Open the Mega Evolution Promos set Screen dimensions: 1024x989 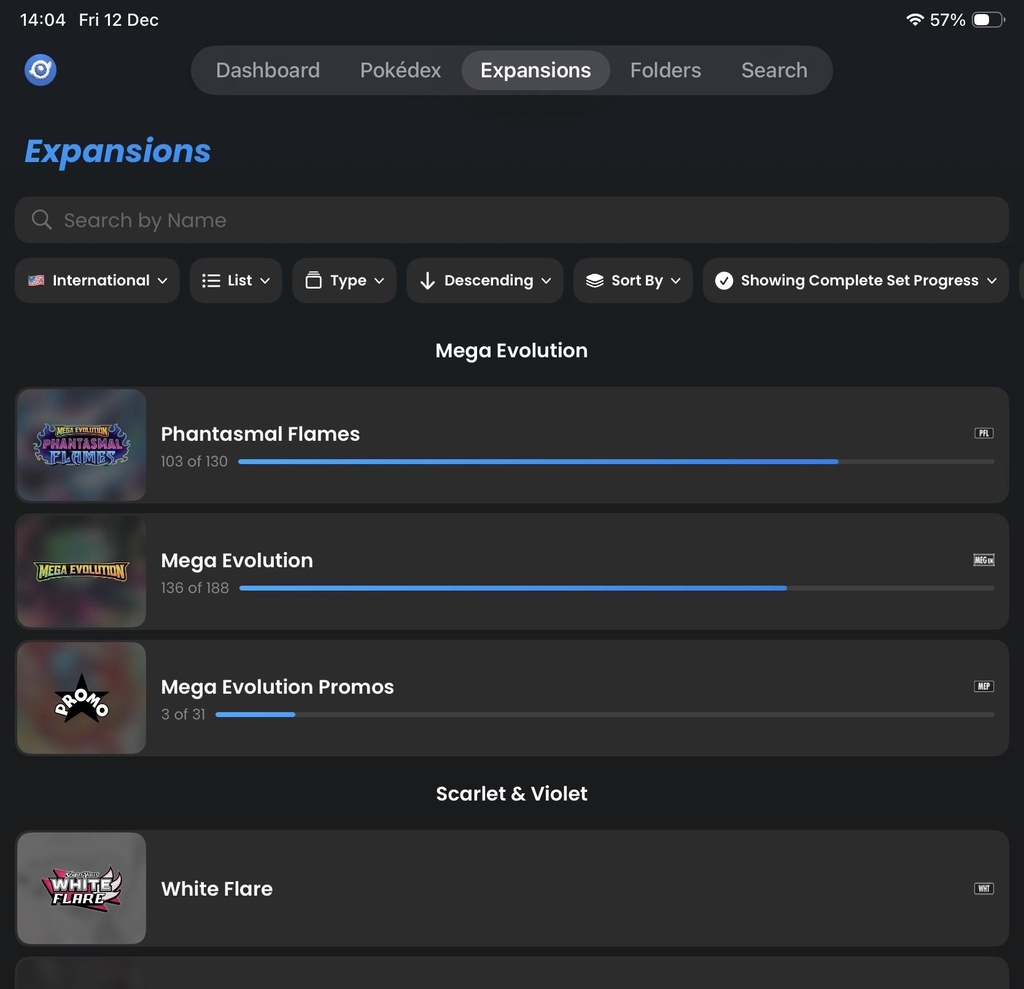[277, 687]
